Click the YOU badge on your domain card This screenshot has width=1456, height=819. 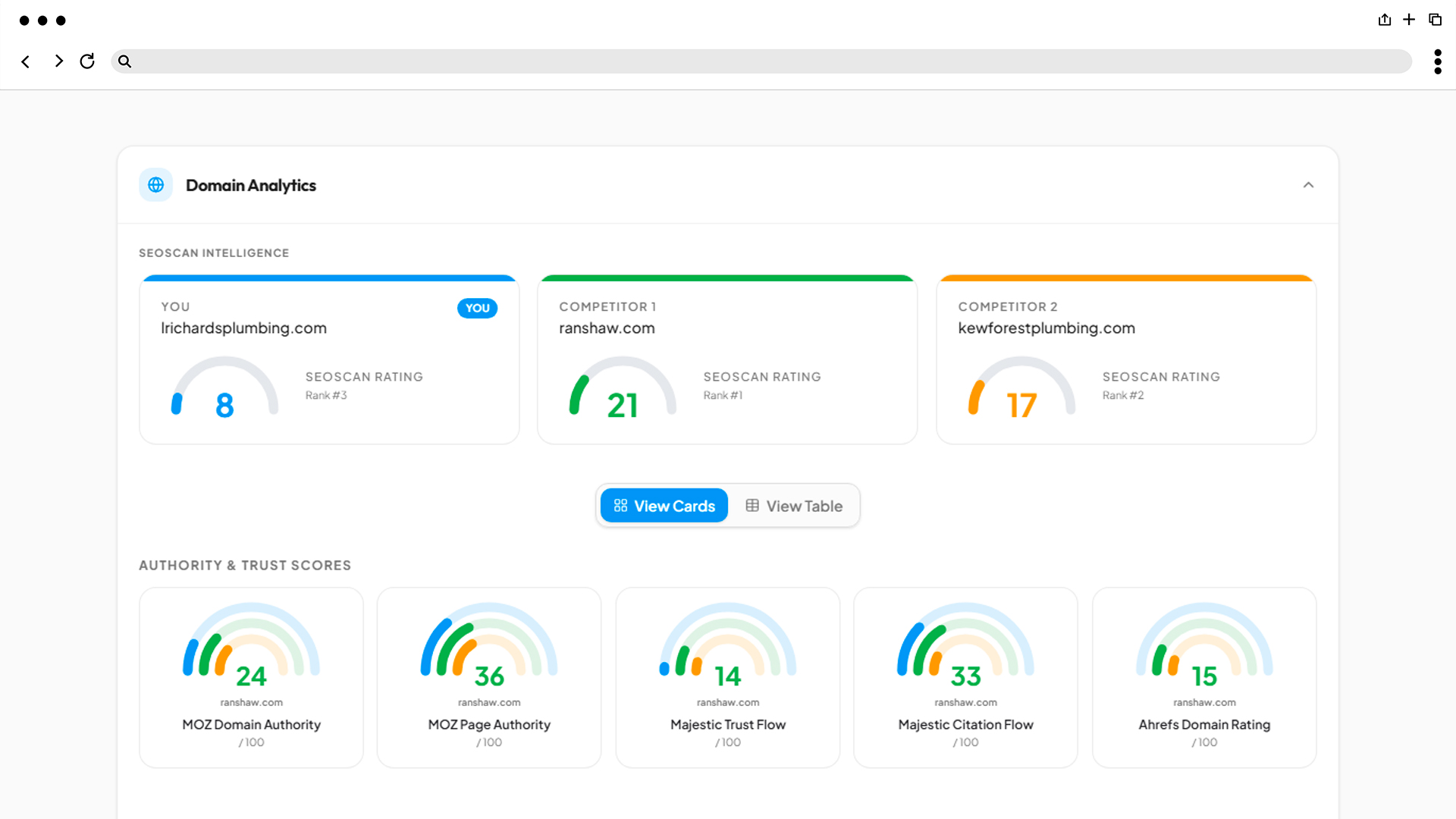[477, 308]
